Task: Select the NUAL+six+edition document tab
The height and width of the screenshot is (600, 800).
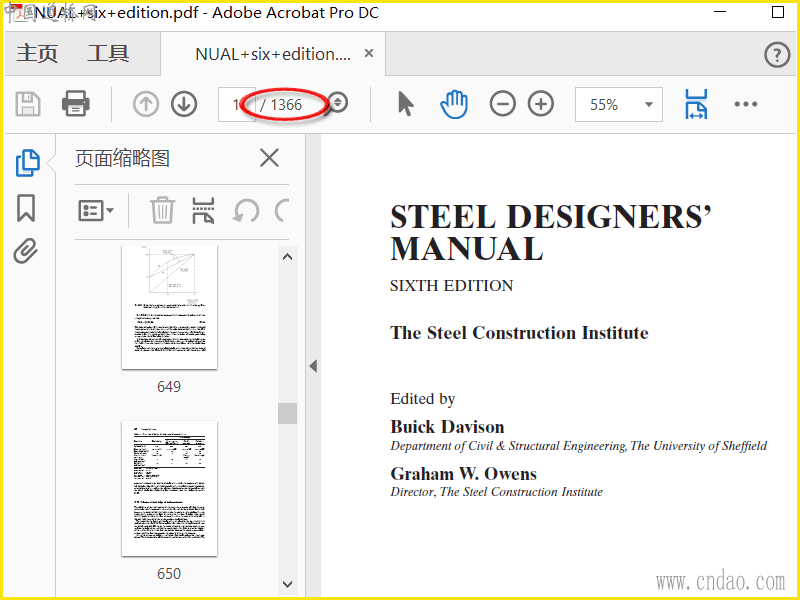Action: 273,54
